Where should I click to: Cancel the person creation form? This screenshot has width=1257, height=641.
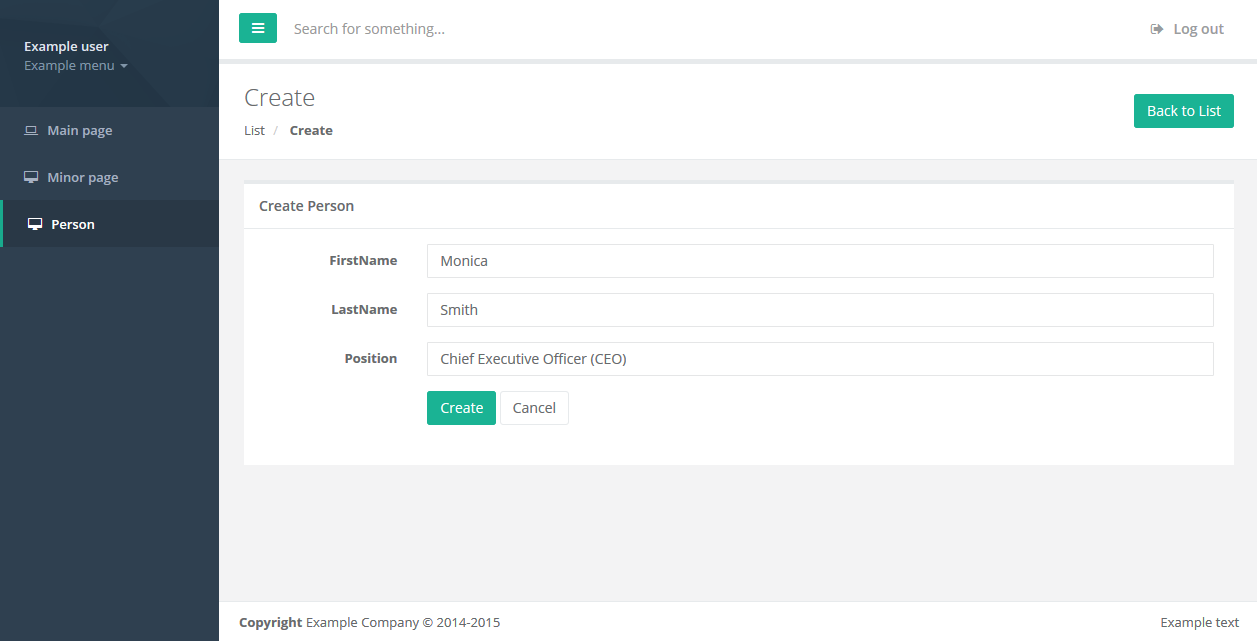pos(534,407)
